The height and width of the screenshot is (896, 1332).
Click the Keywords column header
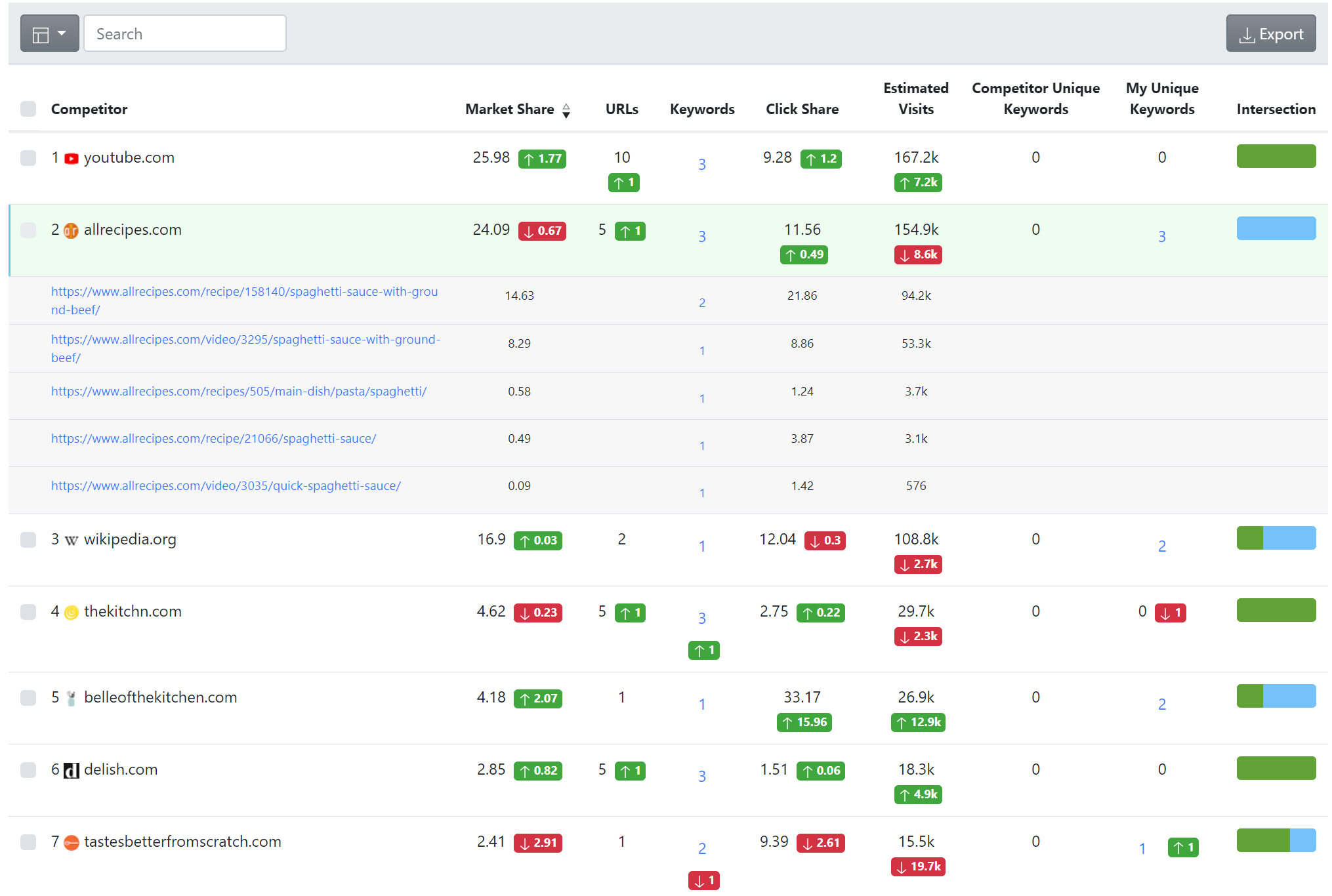tap(702, 109)
